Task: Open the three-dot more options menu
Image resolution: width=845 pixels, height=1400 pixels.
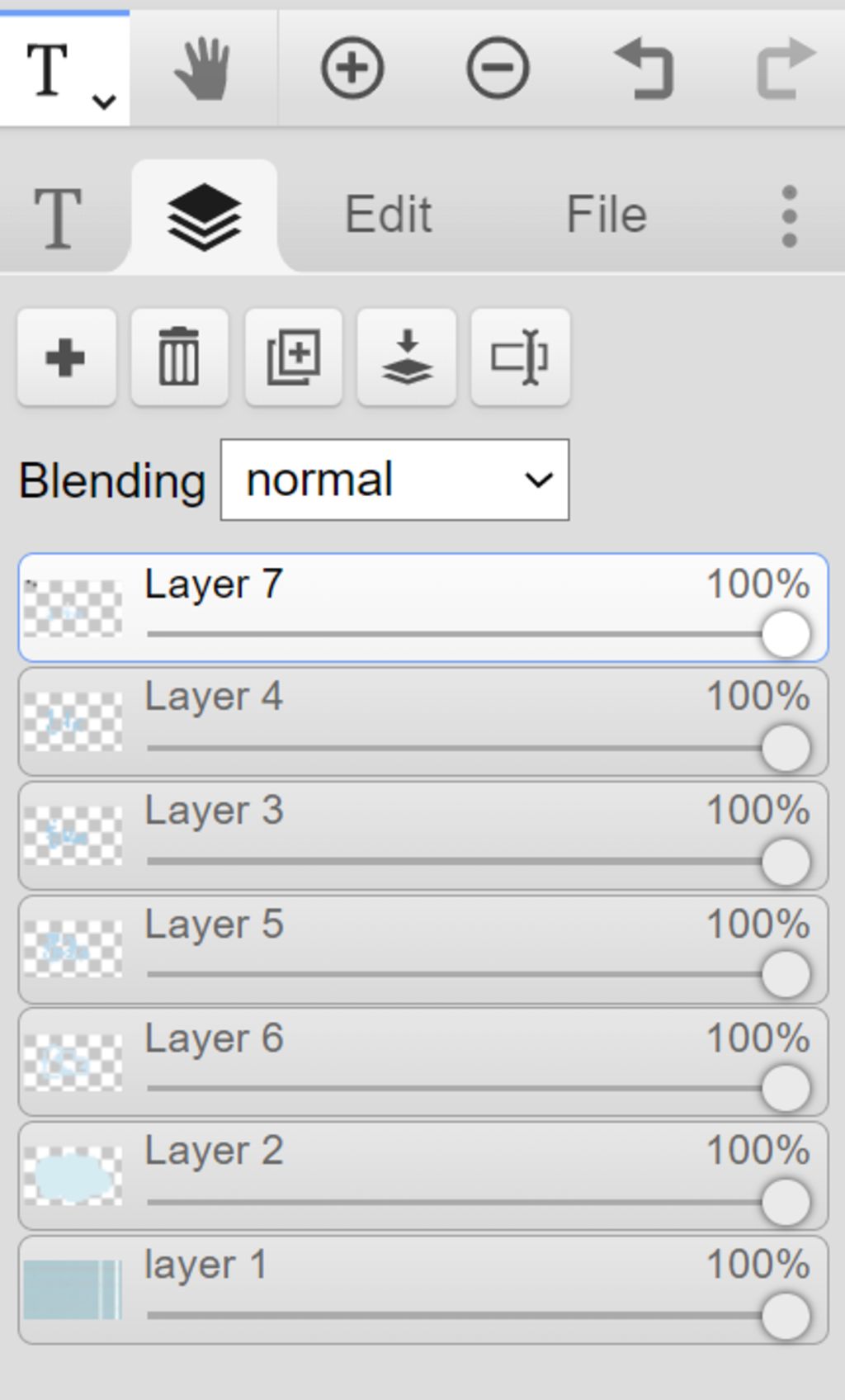Action: [789, 216]
